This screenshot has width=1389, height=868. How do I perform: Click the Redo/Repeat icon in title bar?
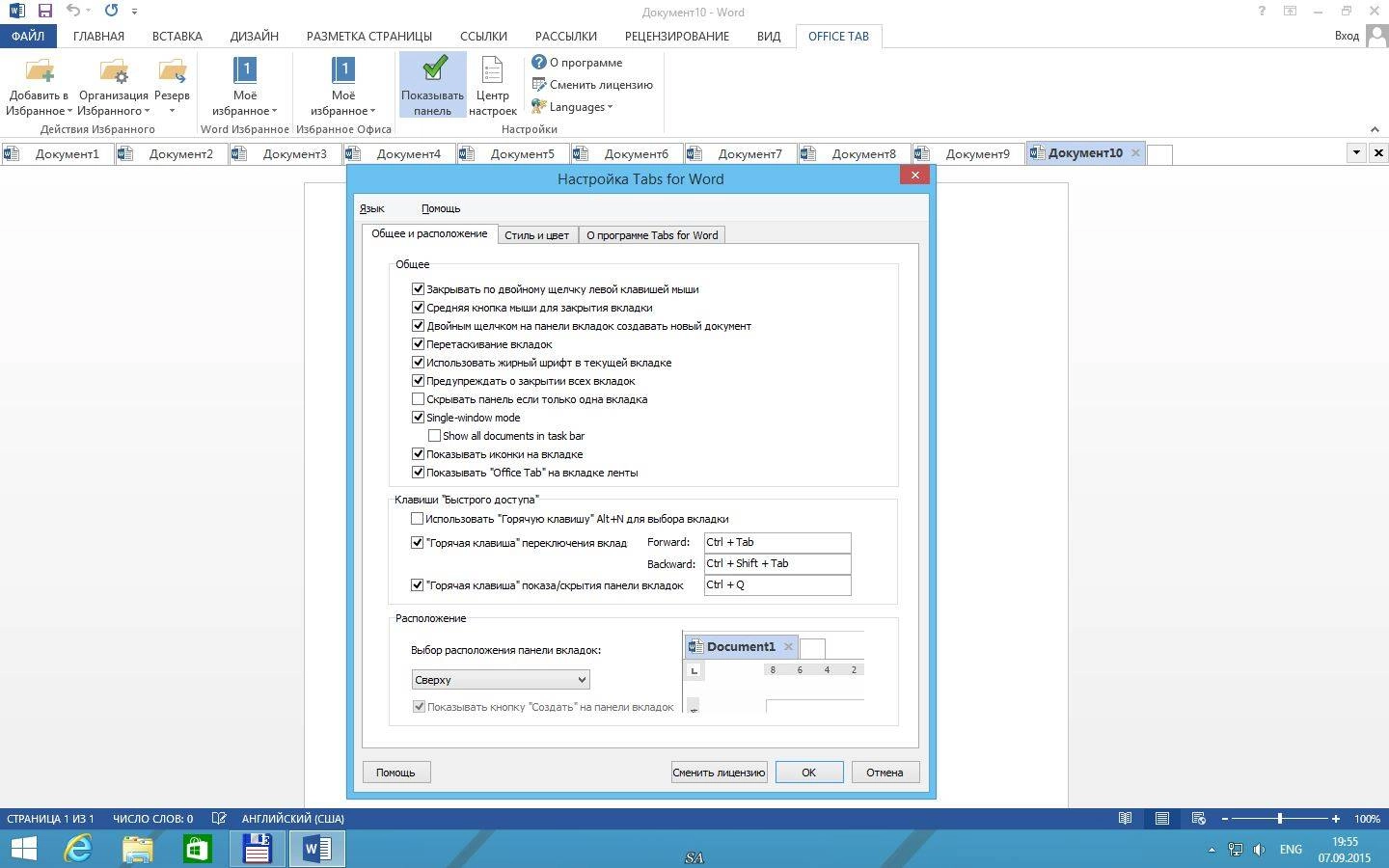point(111,12)
